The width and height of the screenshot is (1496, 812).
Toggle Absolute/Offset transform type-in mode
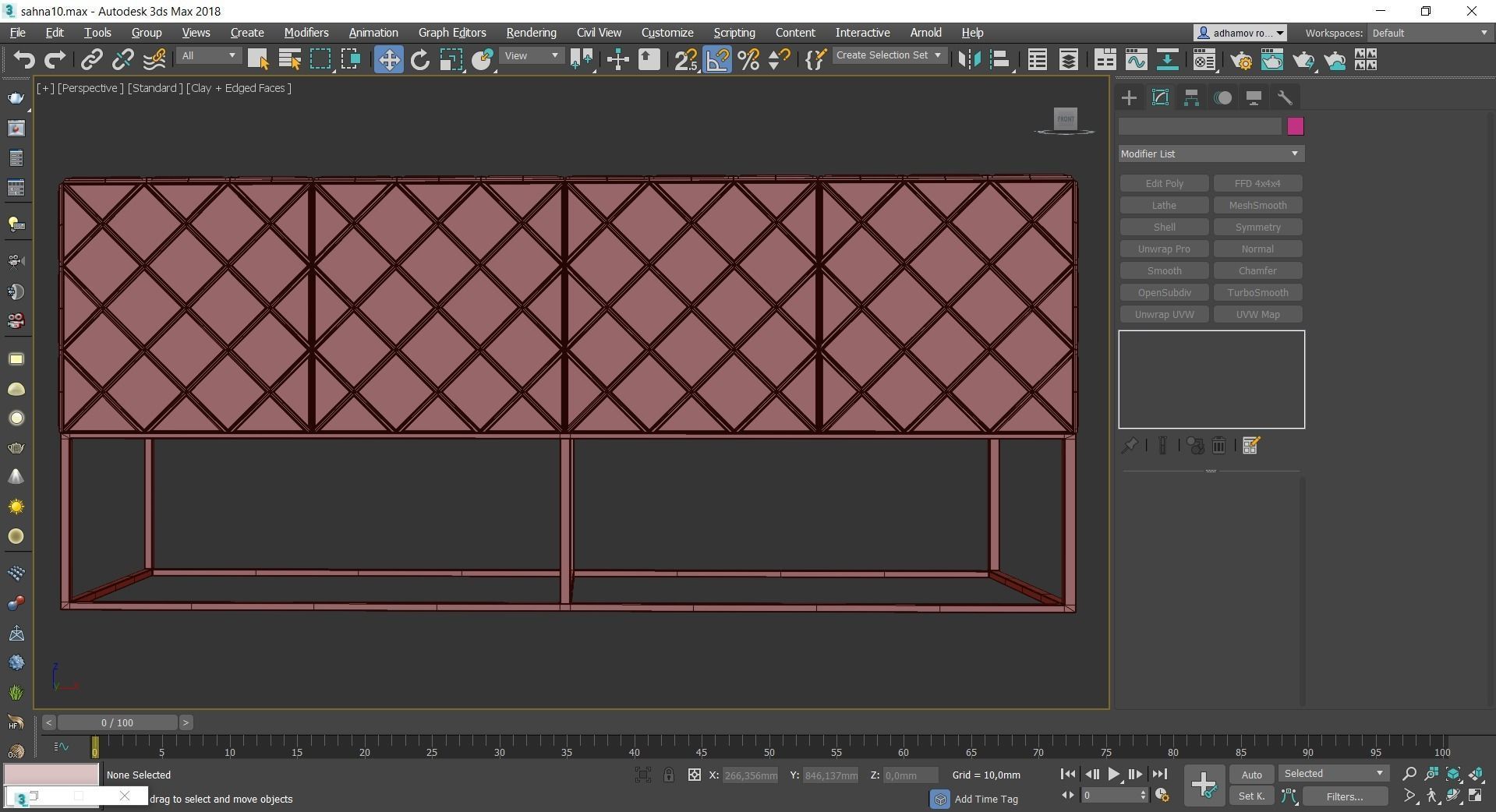(x=694, y=775)
